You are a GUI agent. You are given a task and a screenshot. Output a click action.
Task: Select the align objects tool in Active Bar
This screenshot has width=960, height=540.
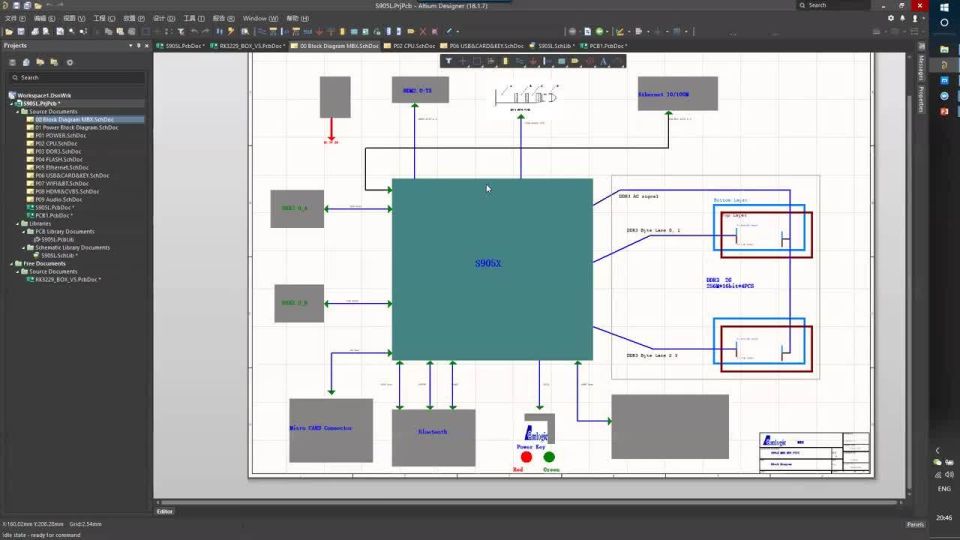tap(491, 61)
